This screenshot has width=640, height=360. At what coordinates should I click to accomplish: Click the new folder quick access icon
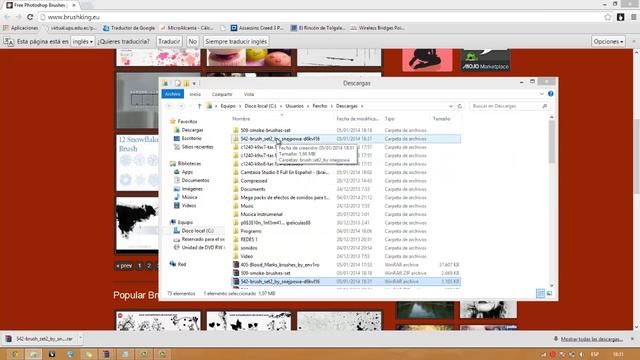pos(187,83)
